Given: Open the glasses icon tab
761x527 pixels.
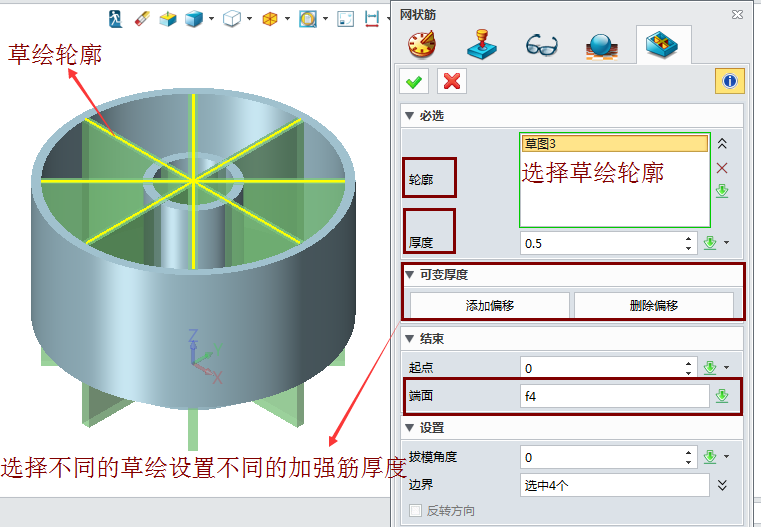Looking at the screenshot, I should [542, 45].
